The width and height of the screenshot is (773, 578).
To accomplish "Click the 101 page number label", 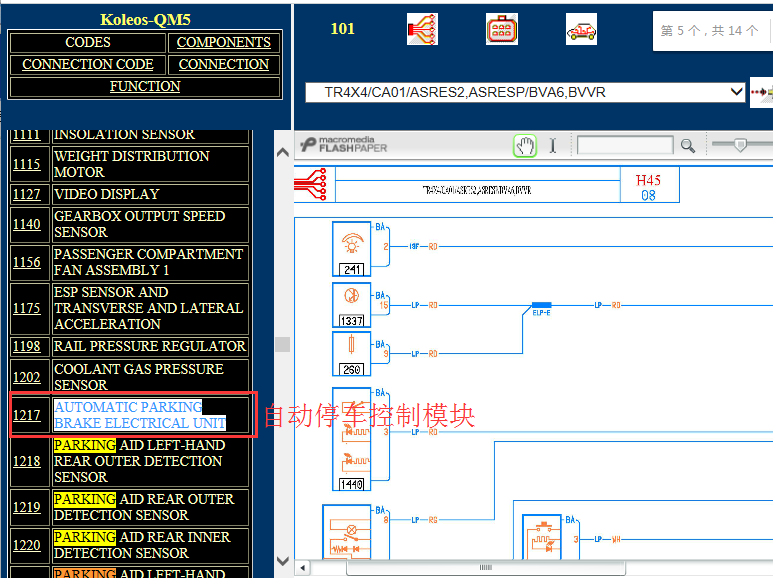I will (342, 29).
